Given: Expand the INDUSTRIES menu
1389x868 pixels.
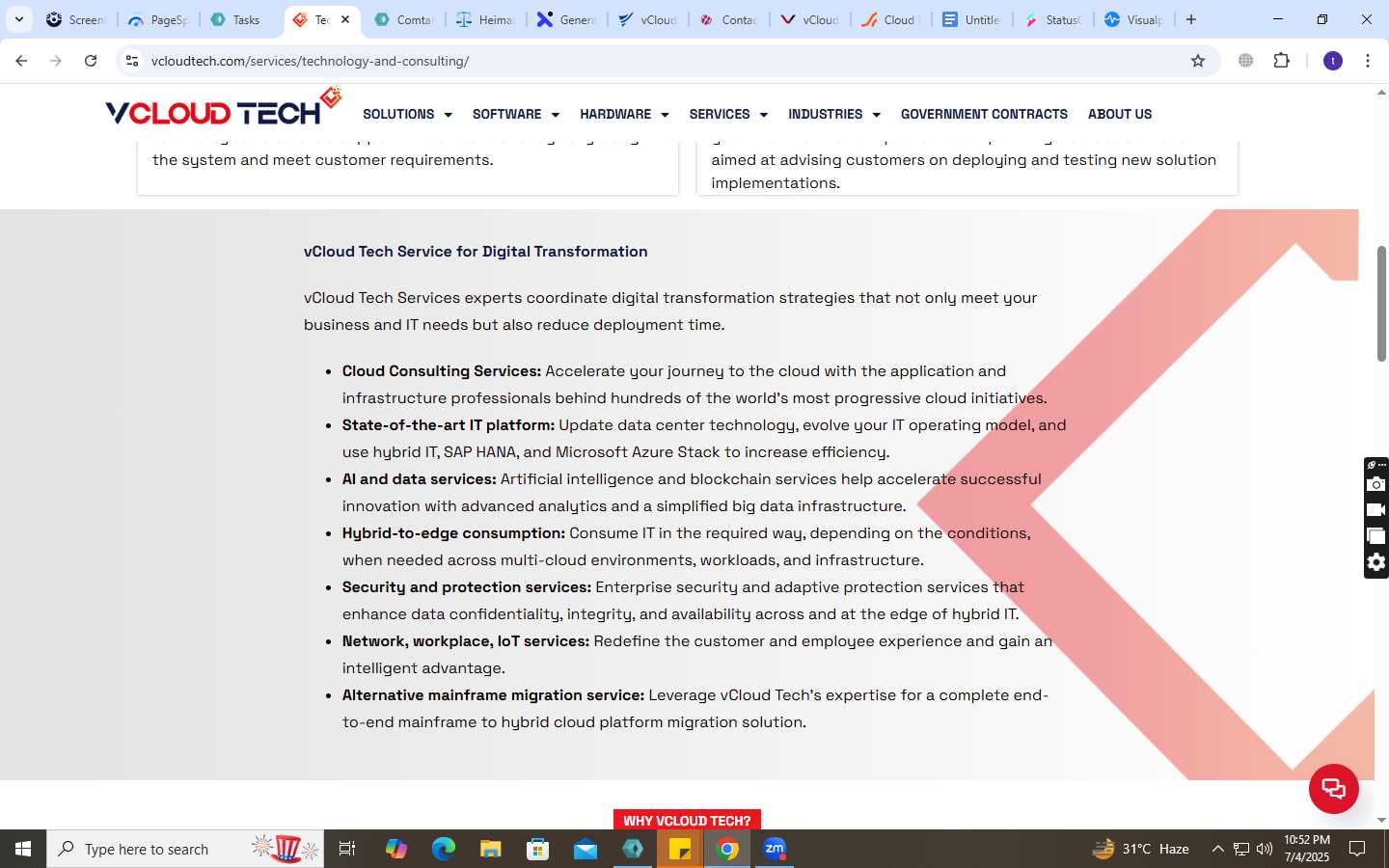Looking at the screenshot, I should tap(834, 114).
